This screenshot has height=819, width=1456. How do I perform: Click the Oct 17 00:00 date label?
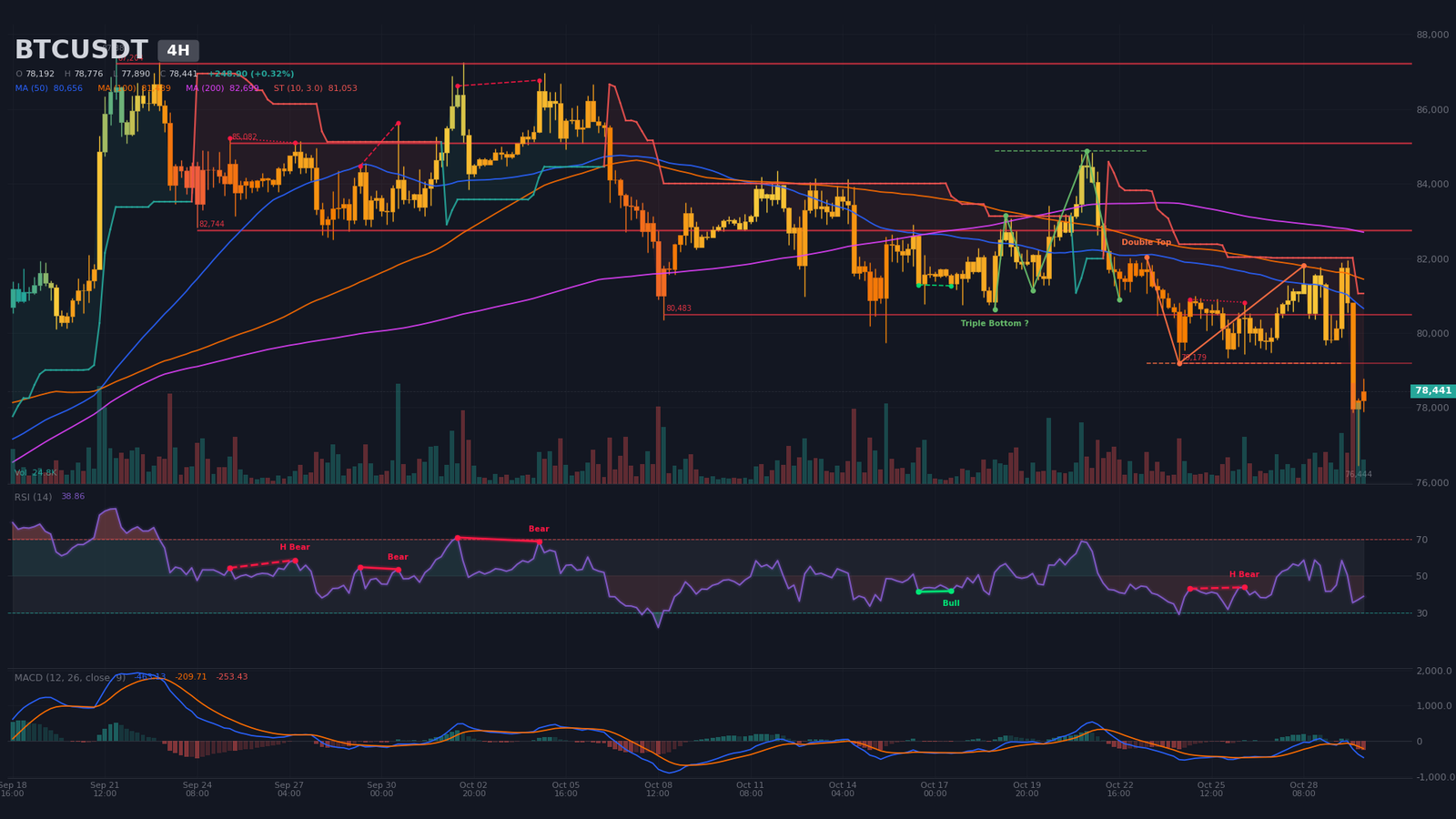click(935, 789)
